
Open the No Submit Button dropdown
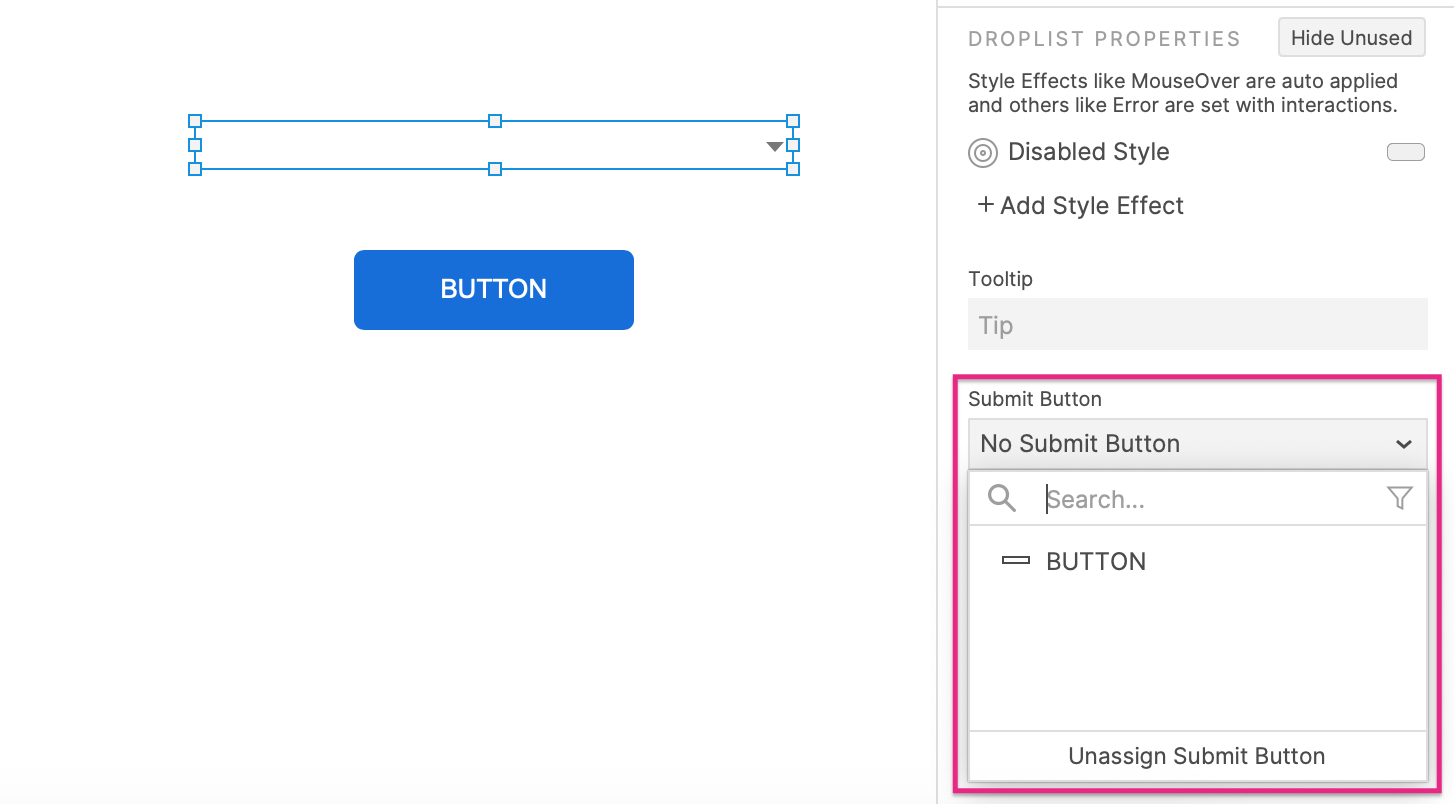point(1197,443)
